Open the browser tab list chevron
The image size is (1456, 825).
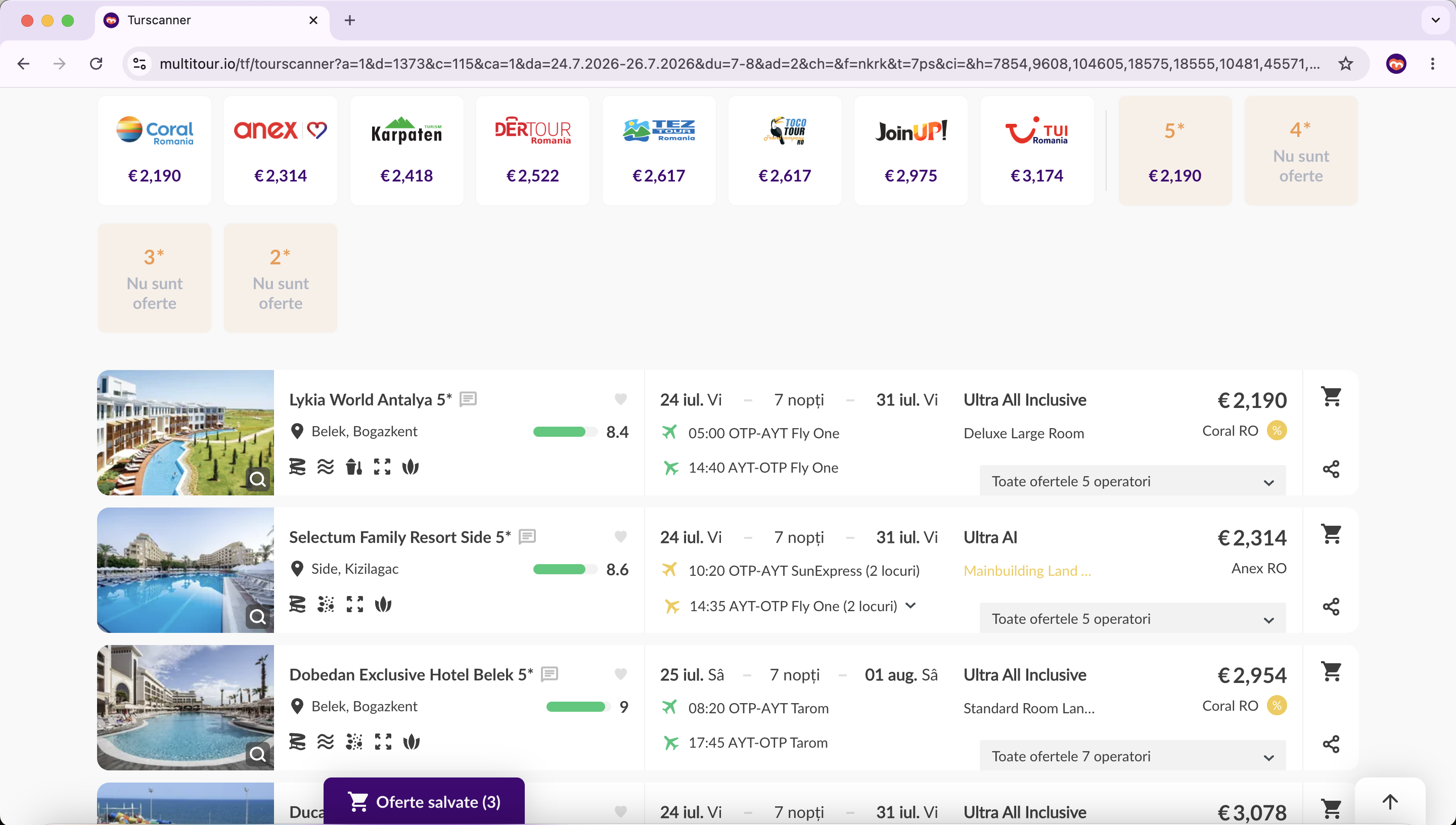(1435, 20)
